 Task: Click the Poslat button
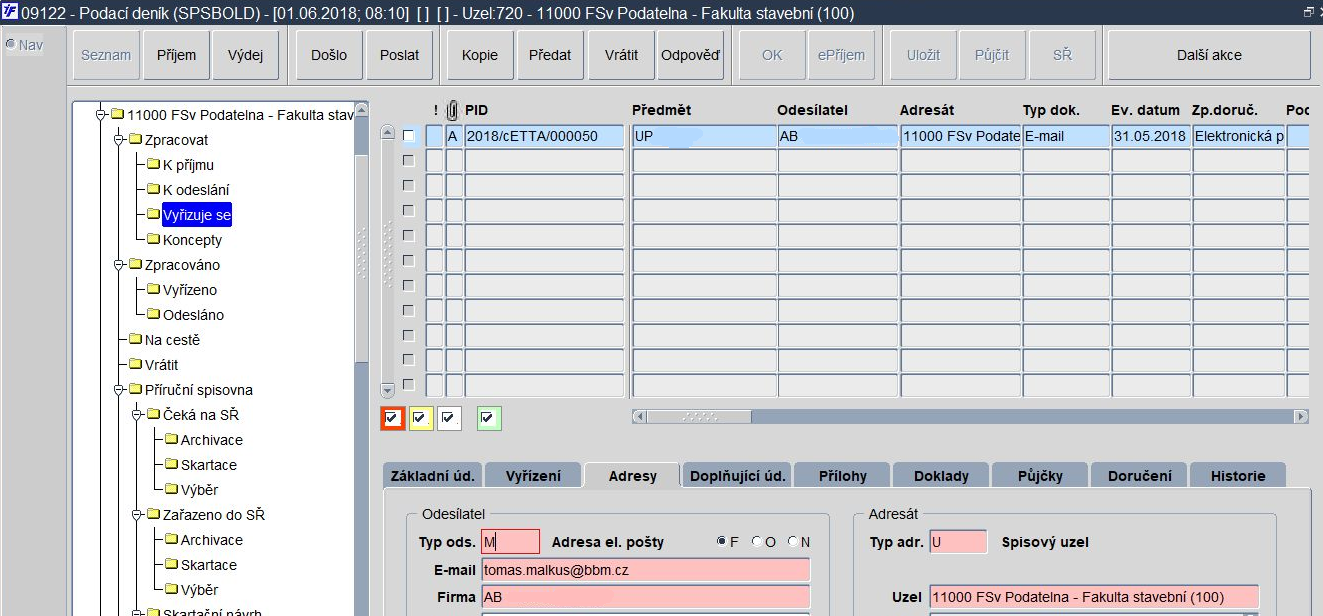coord(399,55)
